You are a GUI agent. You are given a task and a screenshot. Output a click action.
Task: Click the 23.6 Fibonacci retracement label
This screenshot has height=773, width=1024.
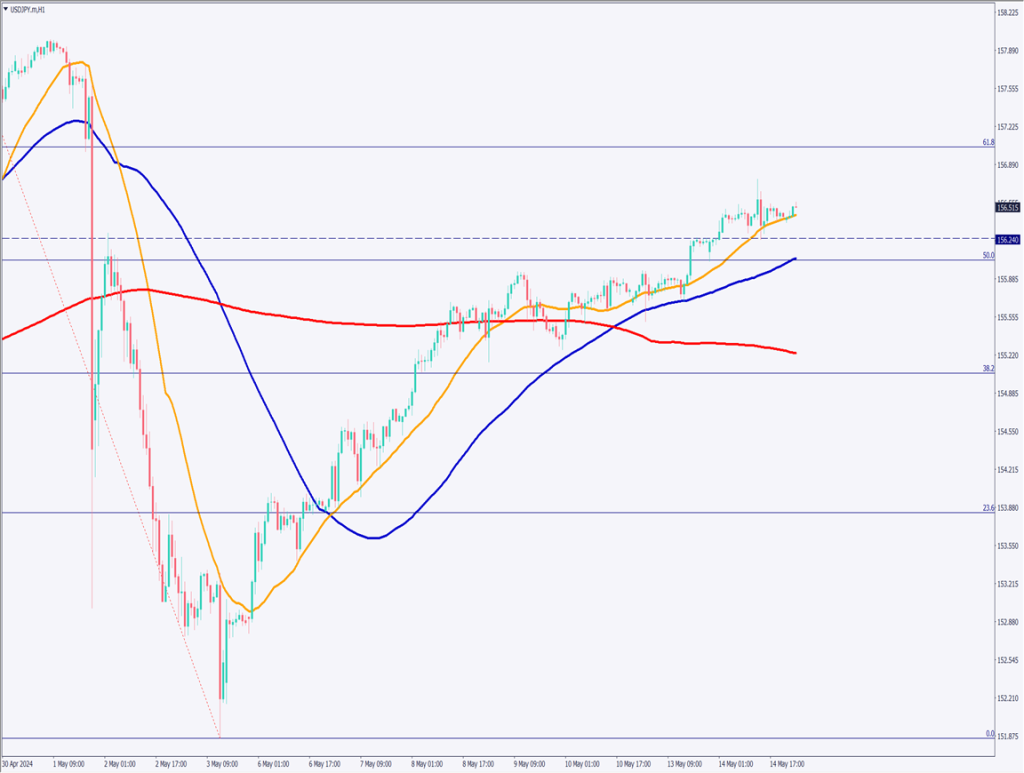point(988,508)
